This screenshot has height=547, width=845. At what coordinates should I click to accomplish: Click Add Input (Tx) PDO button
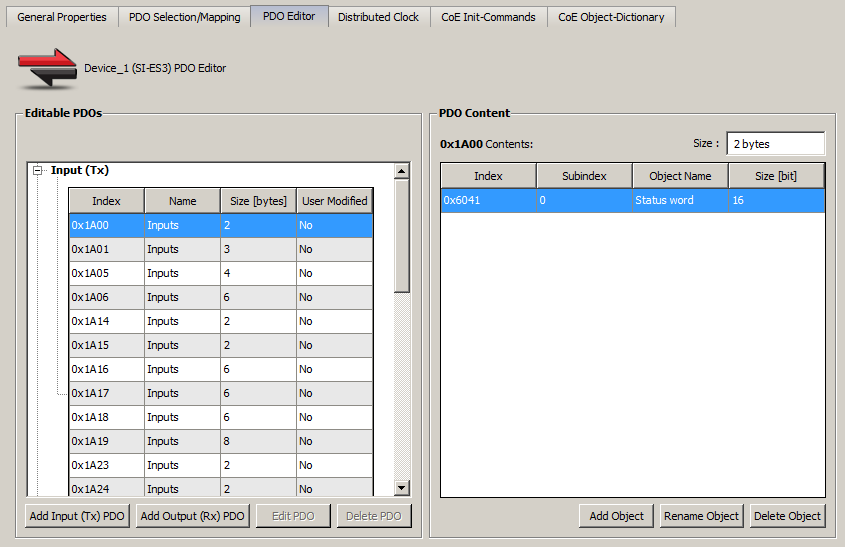tap(77, 516)
